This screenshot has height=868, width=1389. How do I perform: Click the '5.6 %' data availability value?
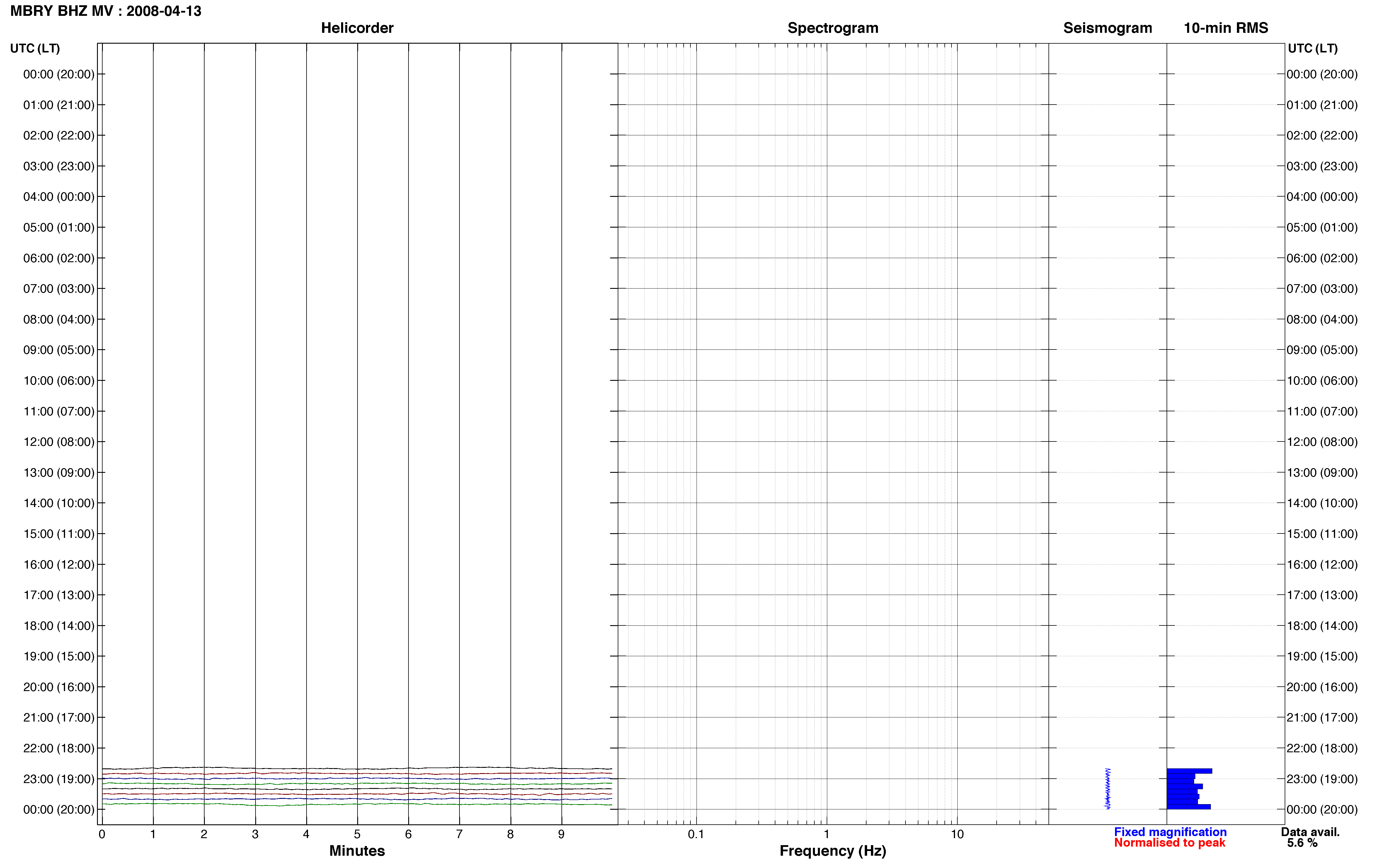tap(1302, 843)
